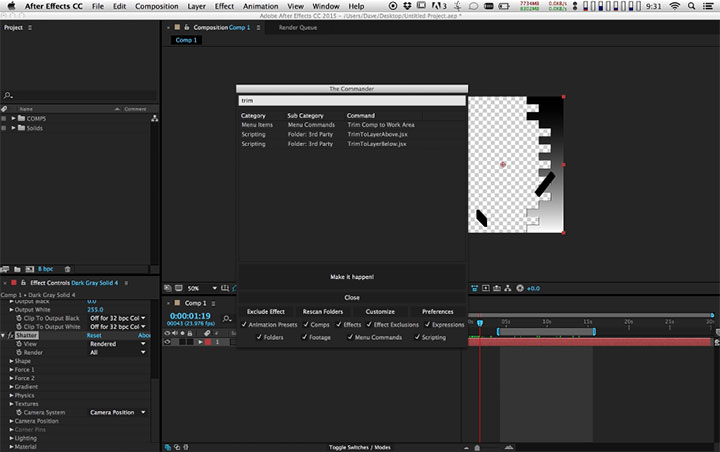Open the Effect menu in menu bar
The image size is (720, 452).
225,6
